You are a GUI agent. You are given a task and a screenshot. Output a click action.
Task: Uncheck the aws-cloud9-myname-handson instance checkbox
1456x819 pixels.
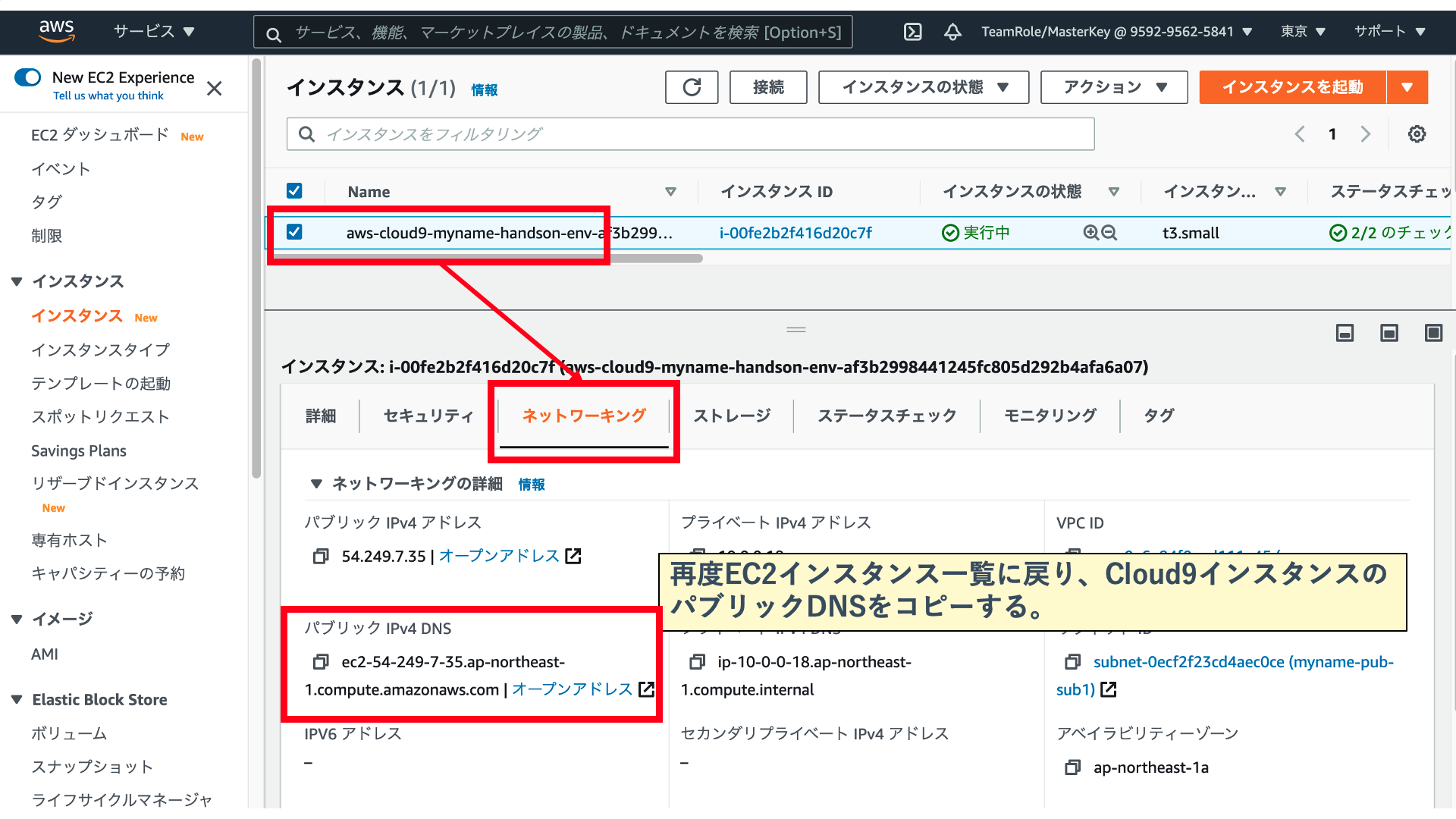(x=294, y=232)
